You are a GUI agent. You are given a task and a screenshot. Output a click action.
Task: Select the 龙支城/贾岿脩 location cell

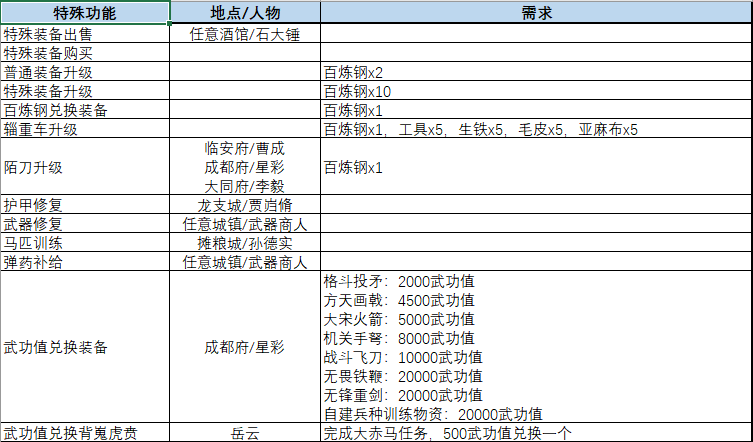[244, 205]
